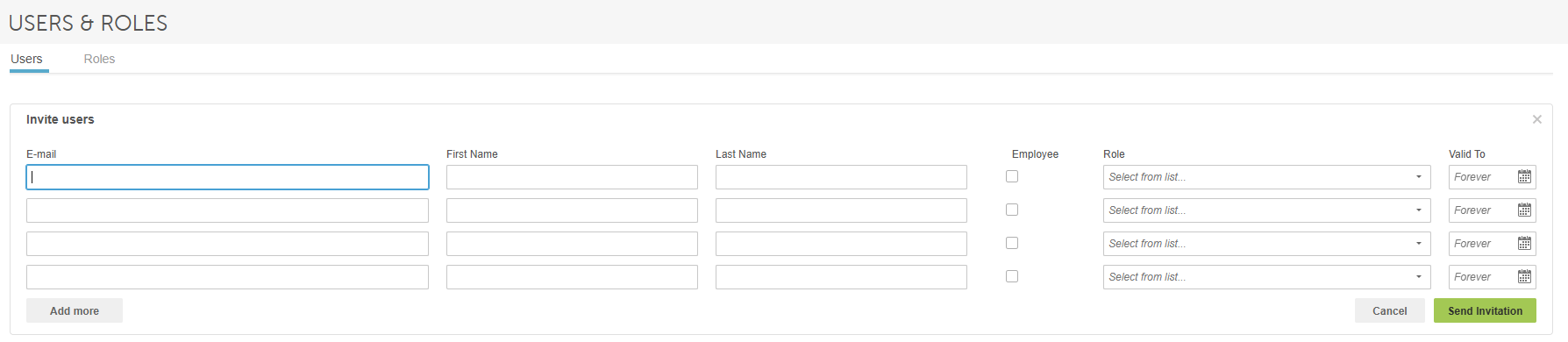
Task: Tick the Employee checkbox in first row
Action: [x=1012, y=176]
